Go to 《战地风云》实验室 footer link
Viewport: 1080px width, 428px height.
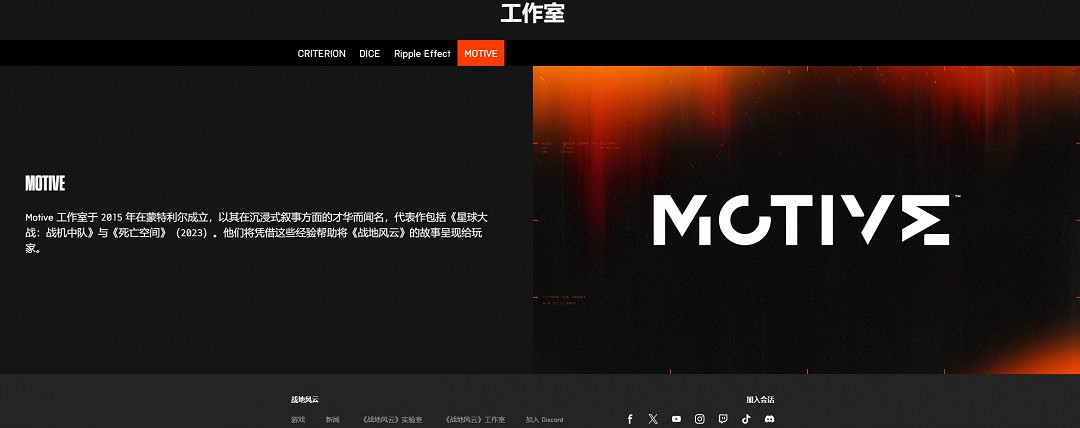point(392,420)
